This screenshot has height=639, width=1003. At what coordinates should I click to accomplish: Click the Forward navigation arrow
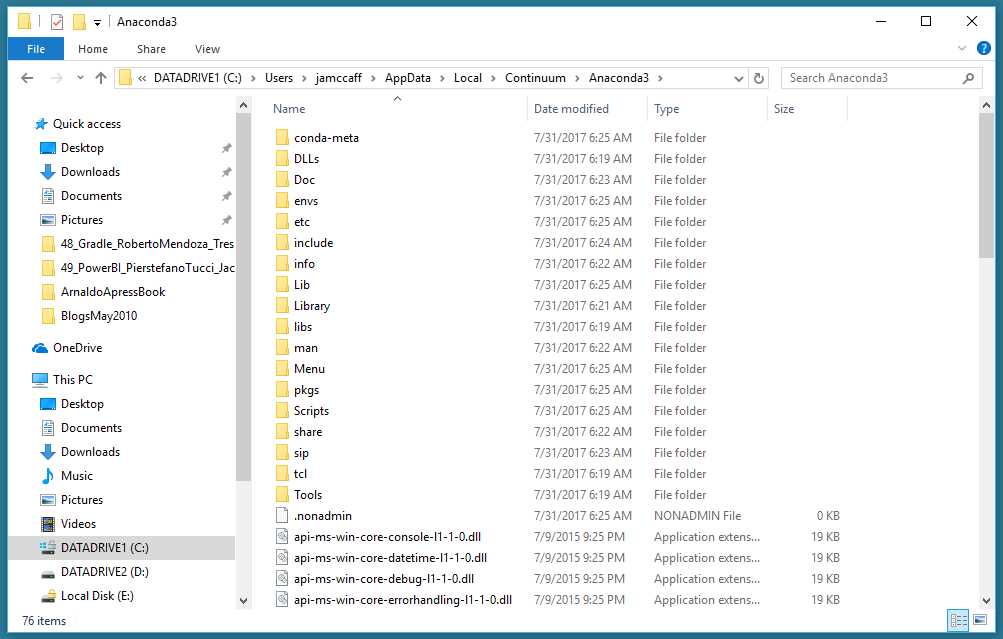point(56,78)
